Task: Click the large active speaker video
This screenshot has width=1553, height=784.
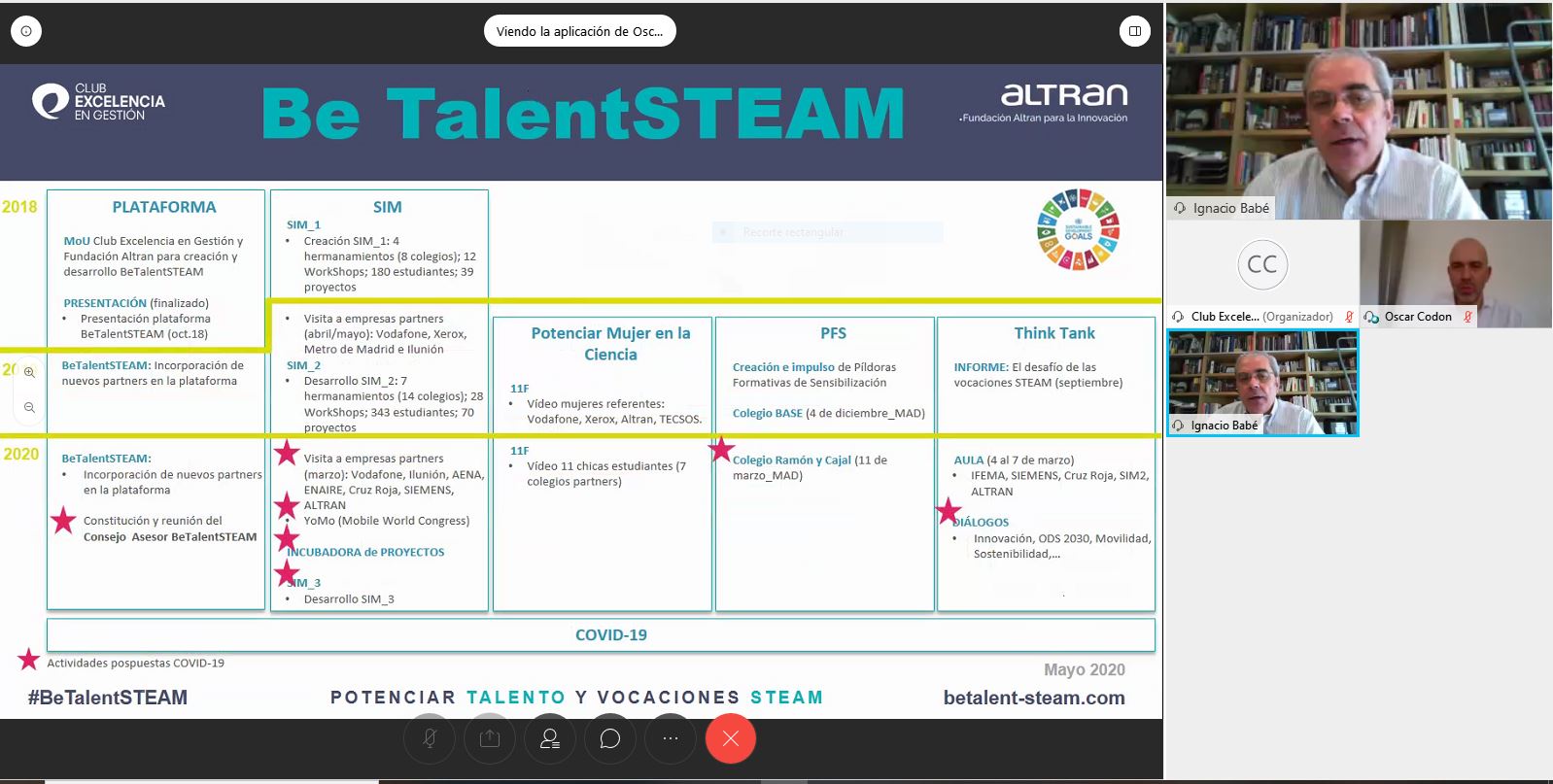Action: point(1359,111)
